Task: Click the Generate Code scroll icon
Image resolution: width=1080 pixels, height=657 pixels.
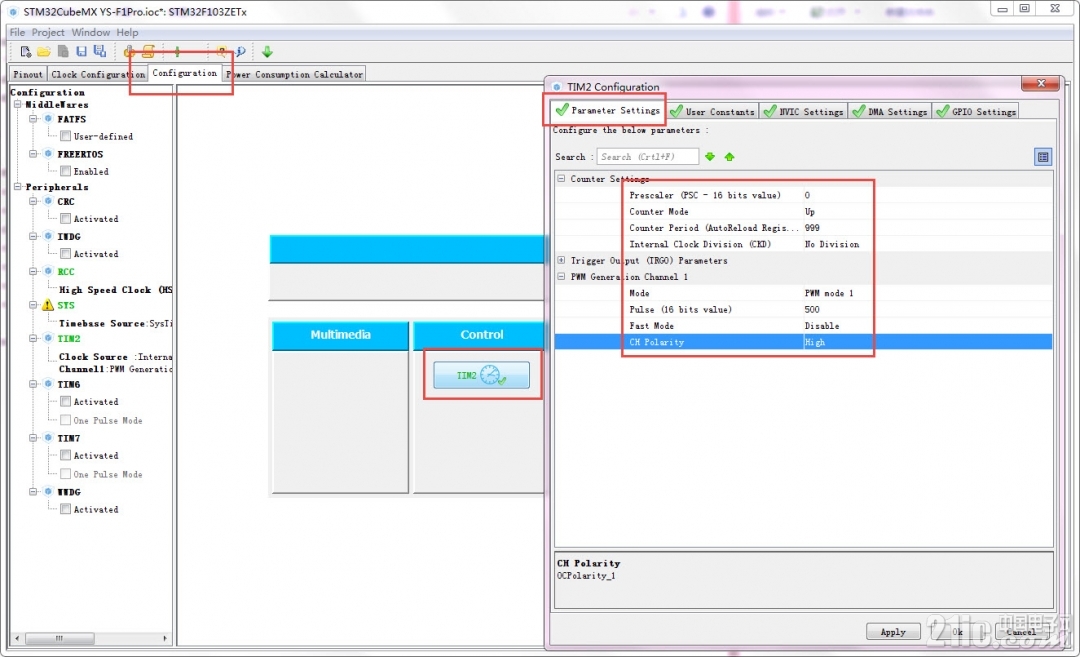Action: pyautogui.click(x=148, y=51)
